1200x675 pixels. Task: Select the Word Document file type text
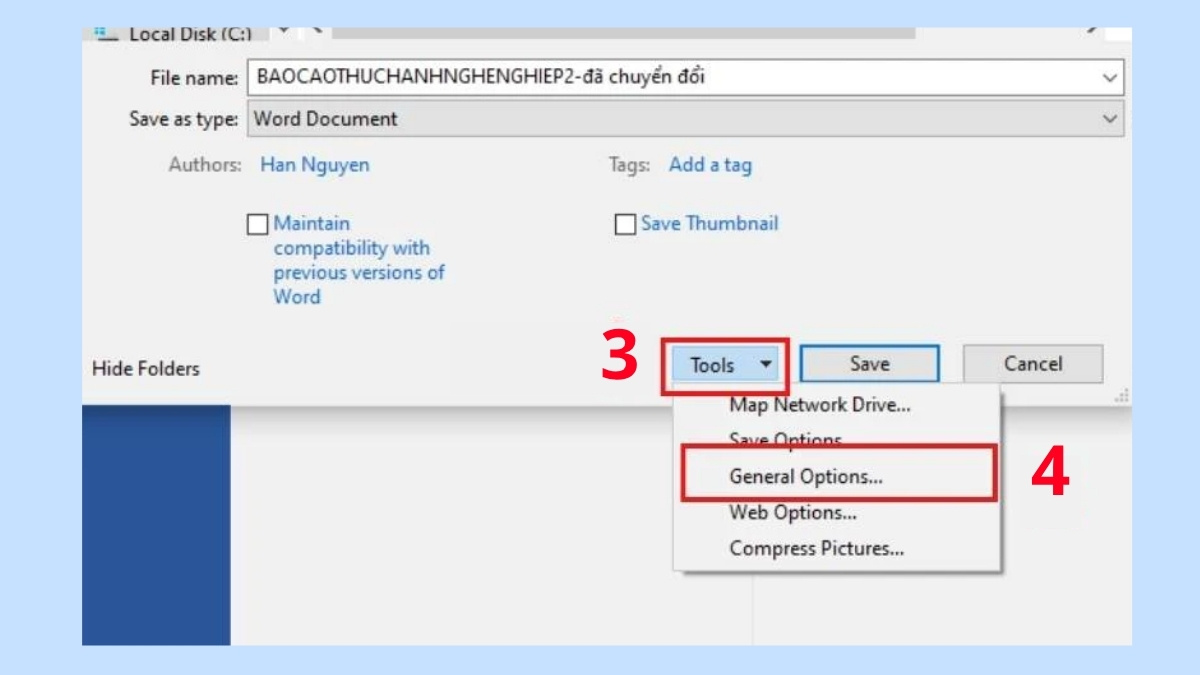[x=320, y=118]
